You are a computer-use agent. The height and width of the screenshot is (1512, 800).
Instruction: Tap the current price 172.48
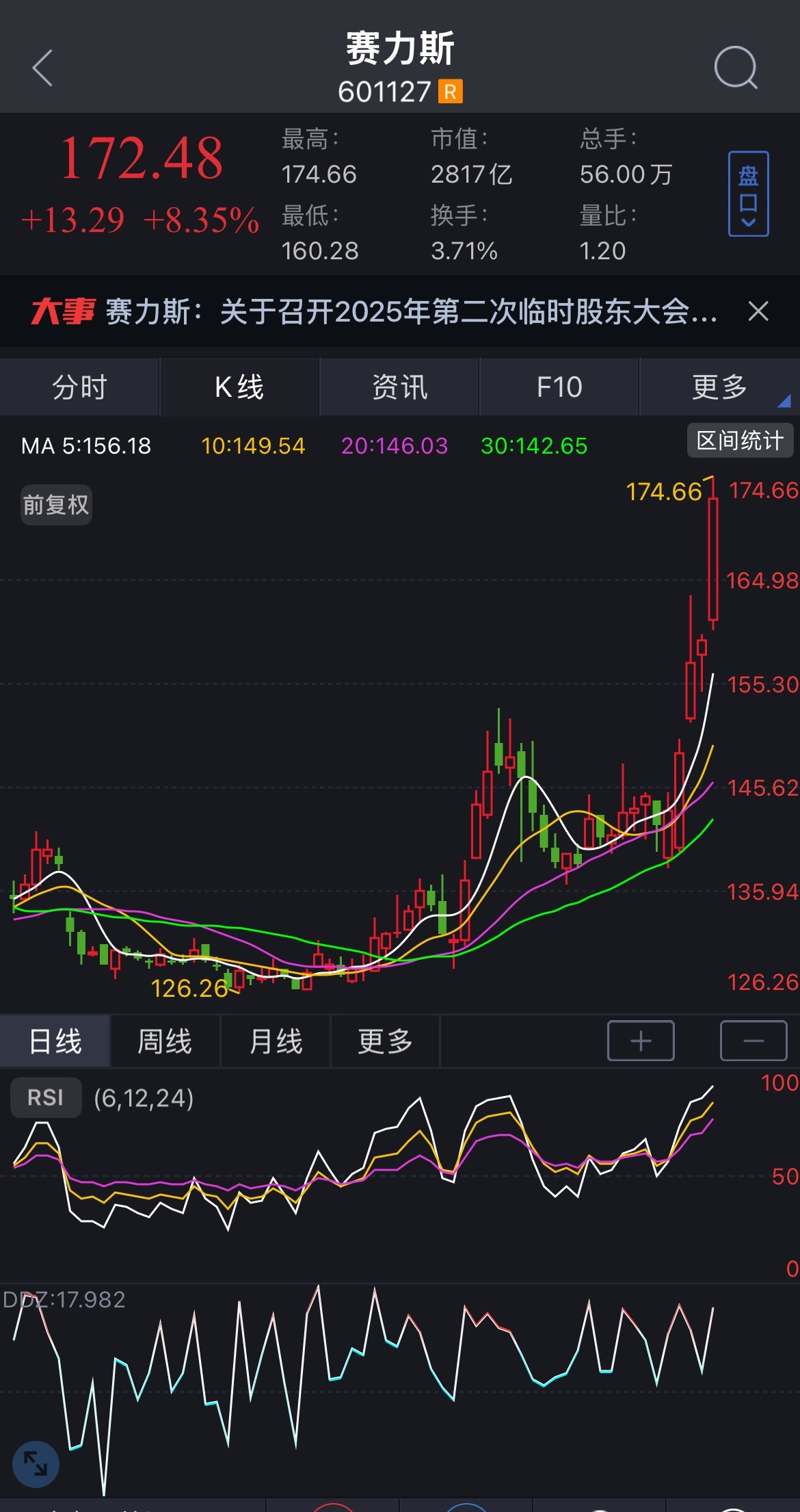pos(142,159)
